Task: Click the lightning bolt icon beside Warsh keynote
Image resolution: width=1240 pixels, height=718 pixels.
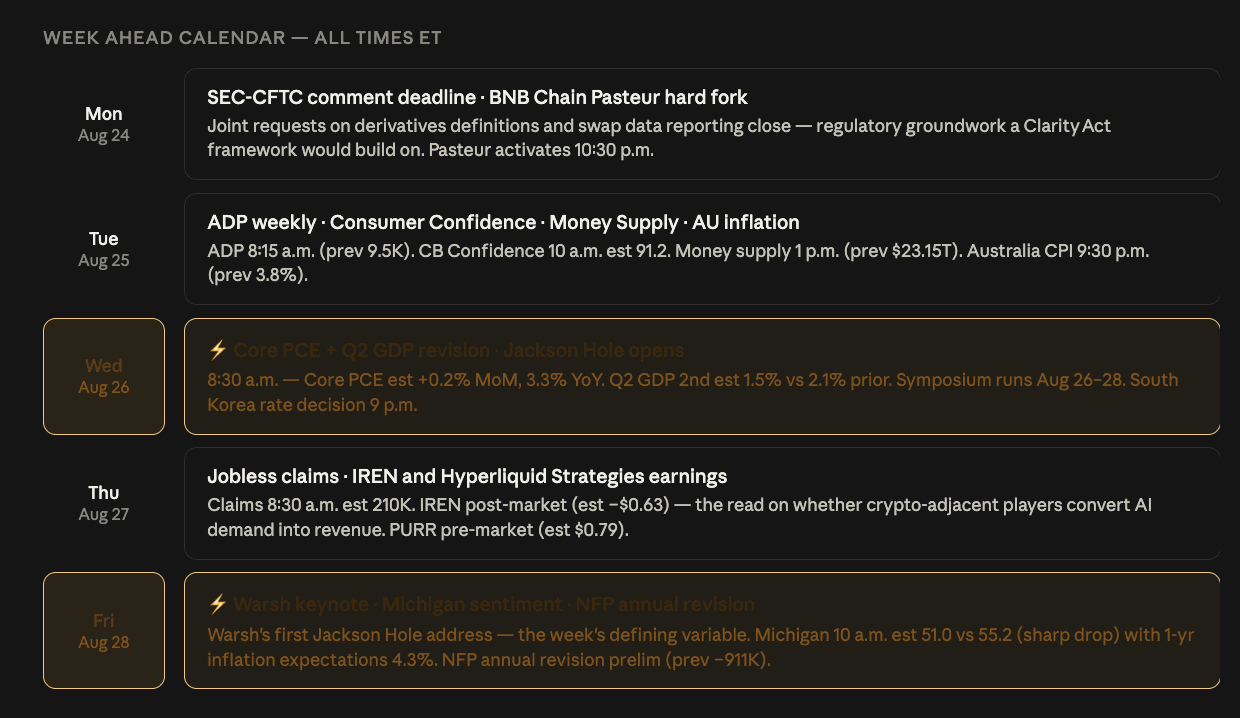Action: (217, 604)
